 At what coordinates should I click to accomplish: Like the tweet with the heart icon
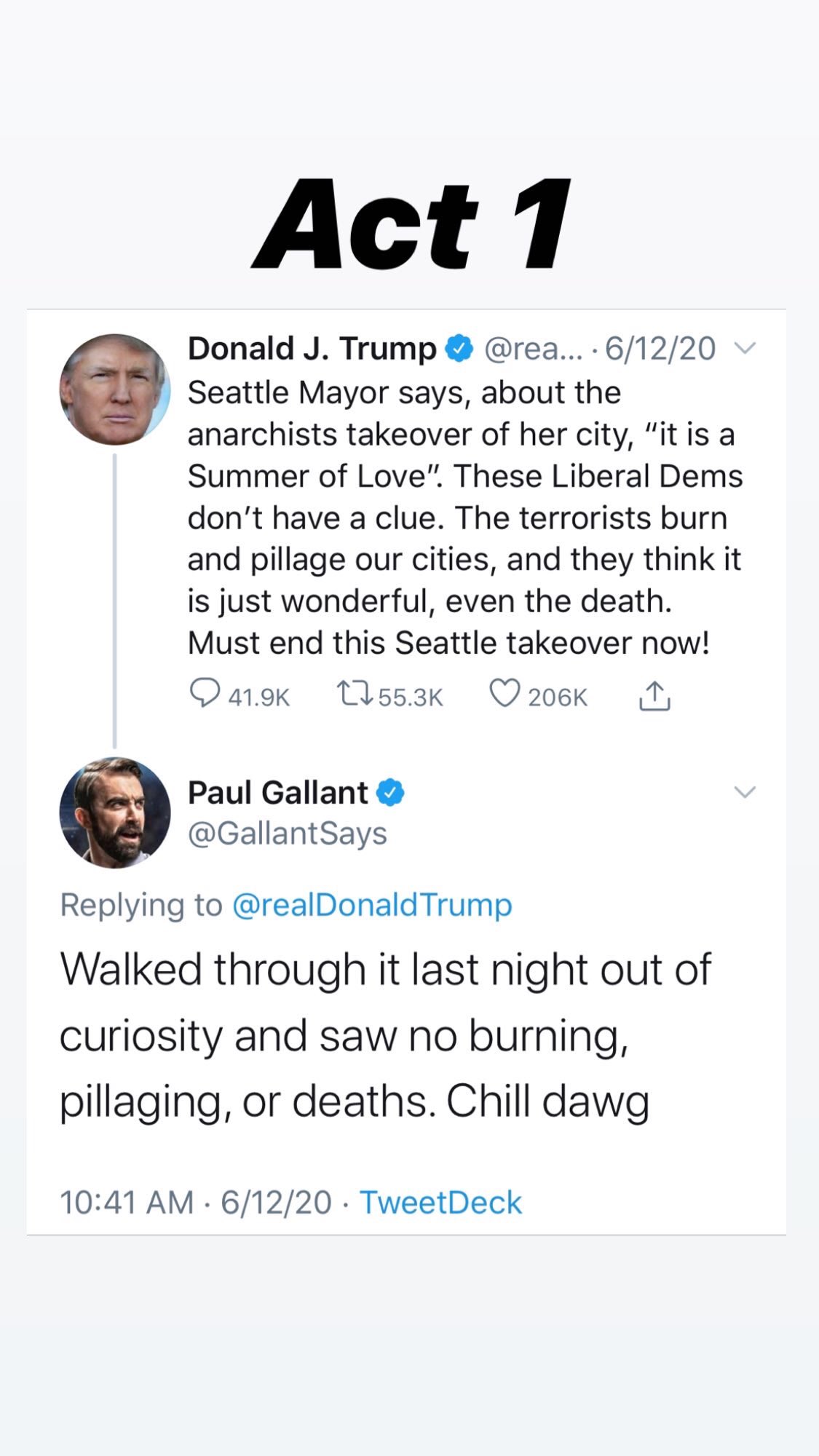point(505,694)
